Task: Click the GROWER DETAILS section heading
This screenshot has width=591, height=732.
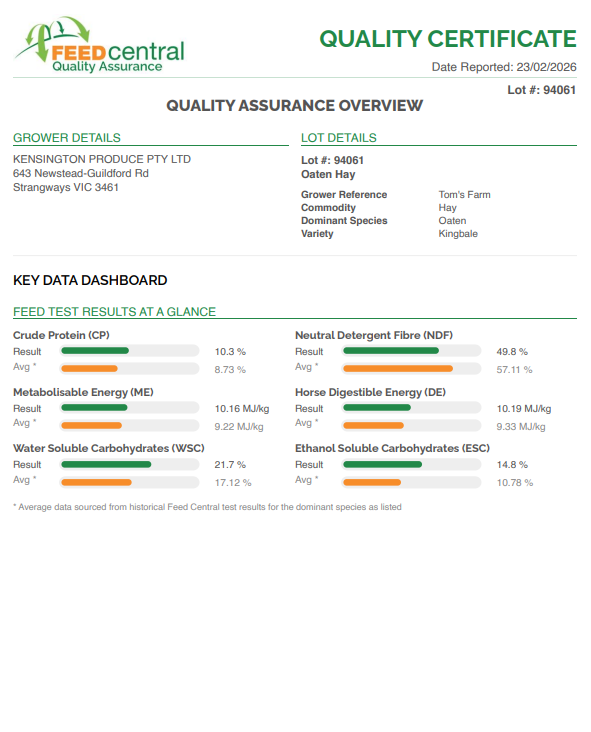Action: pyautogui.click(x=67, y=138)
